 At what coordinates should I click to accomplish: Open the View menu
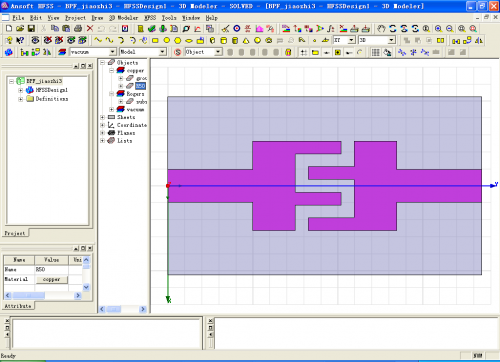[x=53, y=18]
